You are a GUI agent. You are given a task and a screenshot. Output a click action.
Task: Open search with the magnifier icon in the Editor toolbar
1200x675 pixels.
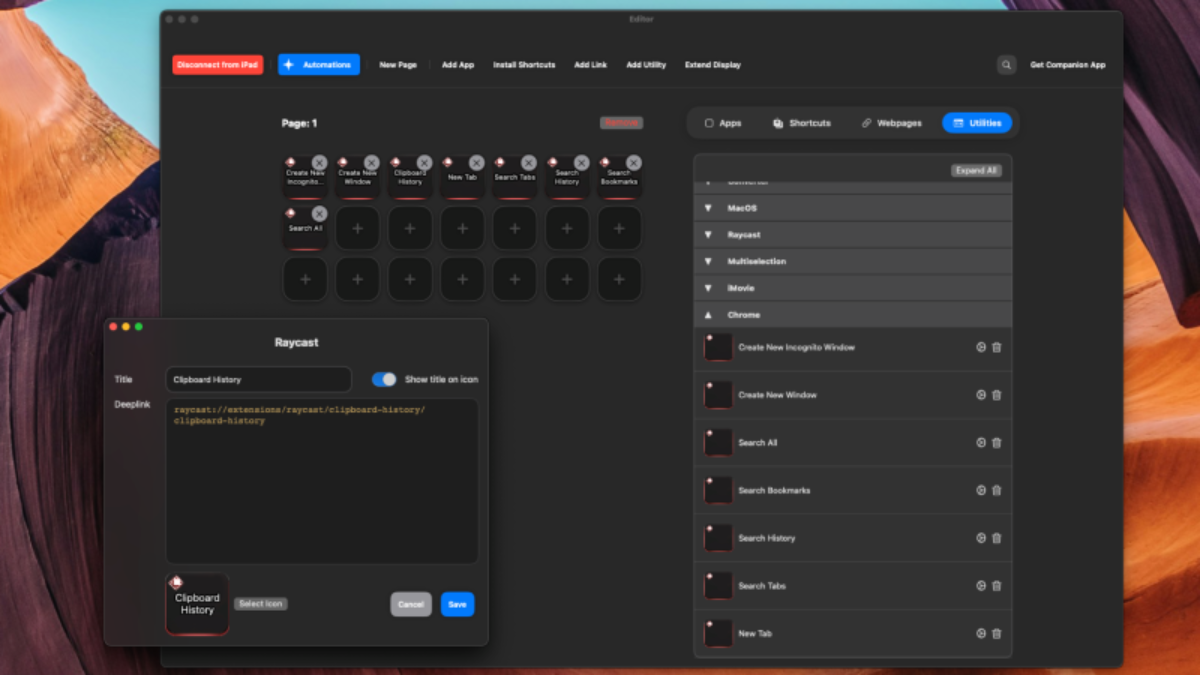(x=1006, y=65)
